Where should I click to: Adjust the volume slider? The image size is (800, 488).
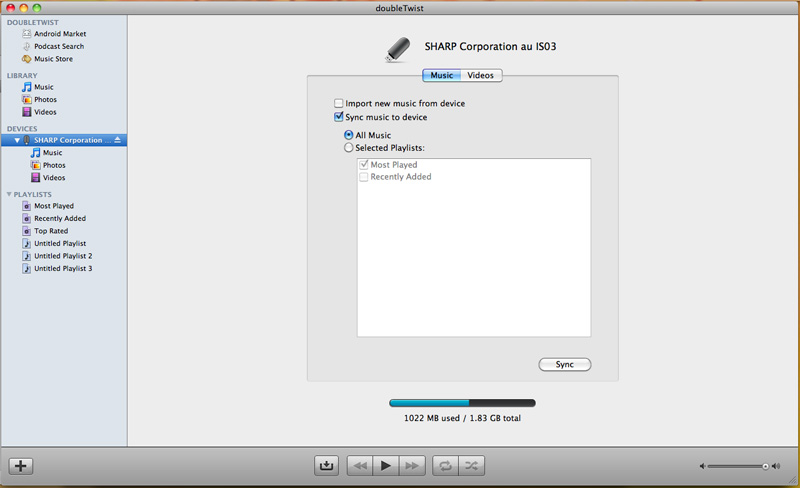(x=738, y=467)
